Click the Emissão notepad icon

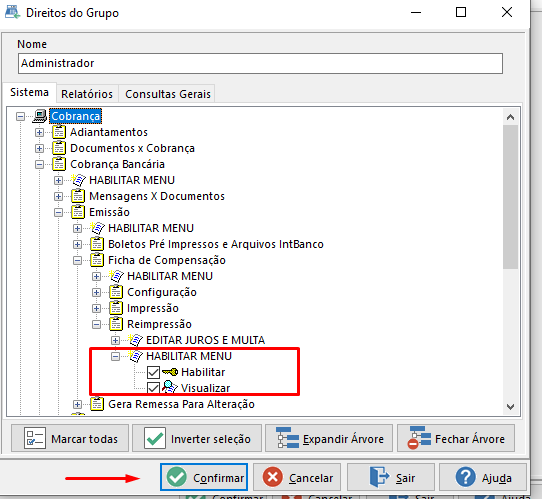click(x=78, y=212)
